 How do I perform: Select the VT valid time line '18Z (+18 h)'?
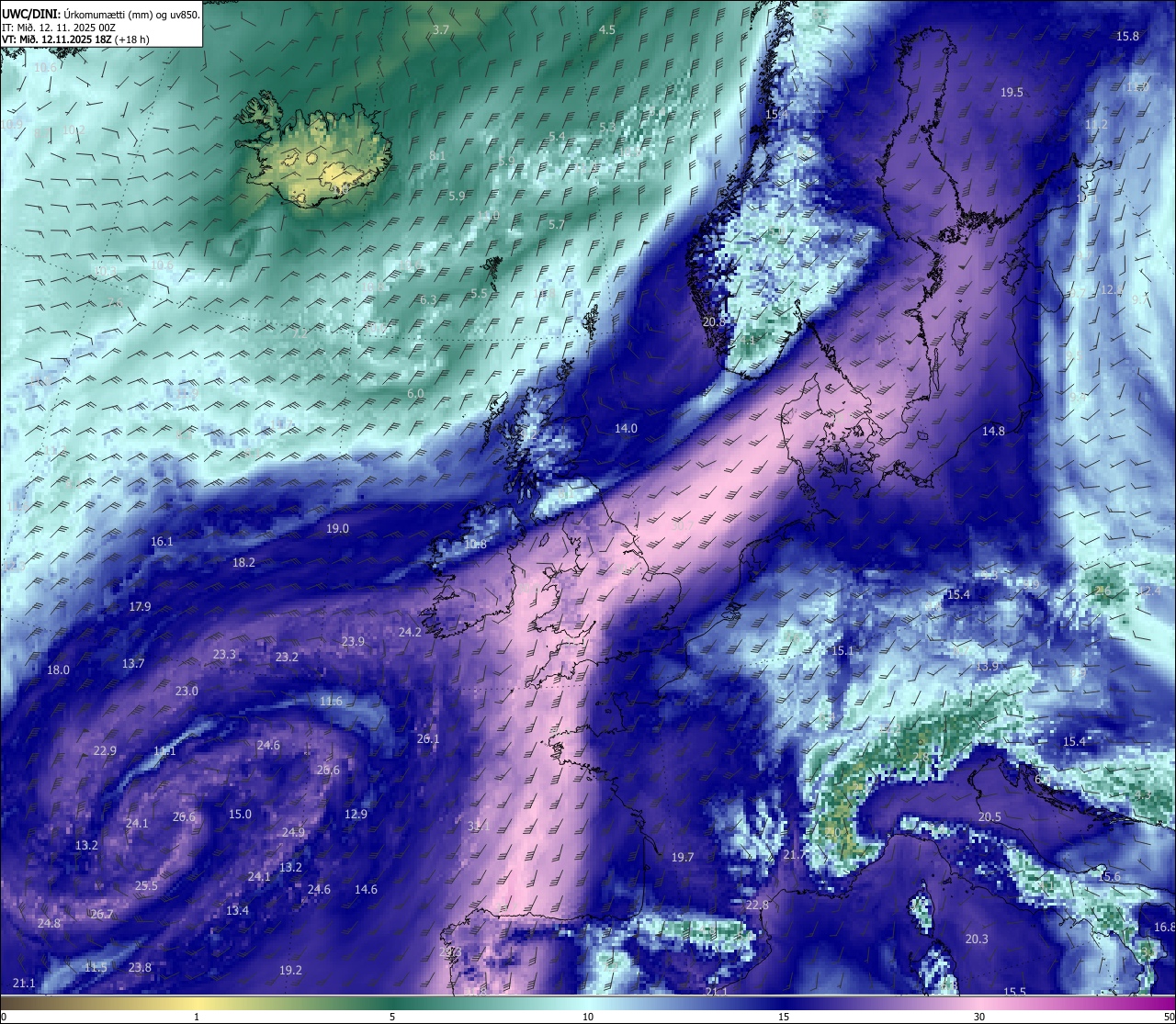tap(75, 39)
